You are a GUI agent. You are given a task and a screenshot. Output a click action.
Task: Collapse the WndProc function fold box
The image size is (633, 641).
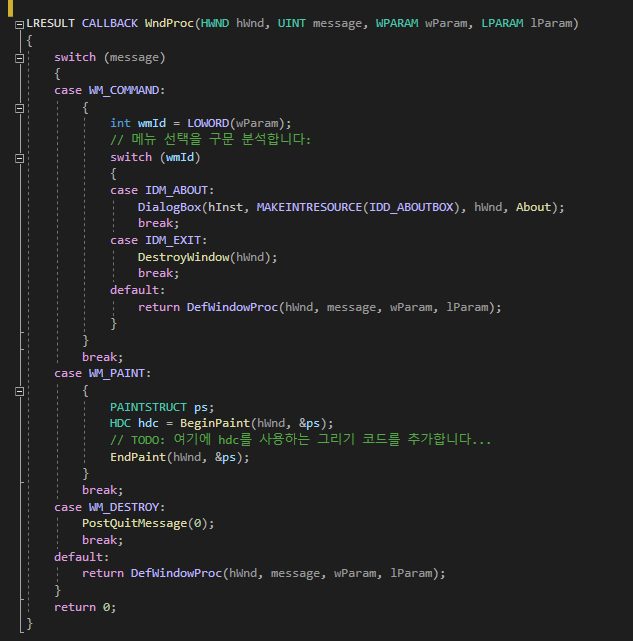[x=19, y=25]
